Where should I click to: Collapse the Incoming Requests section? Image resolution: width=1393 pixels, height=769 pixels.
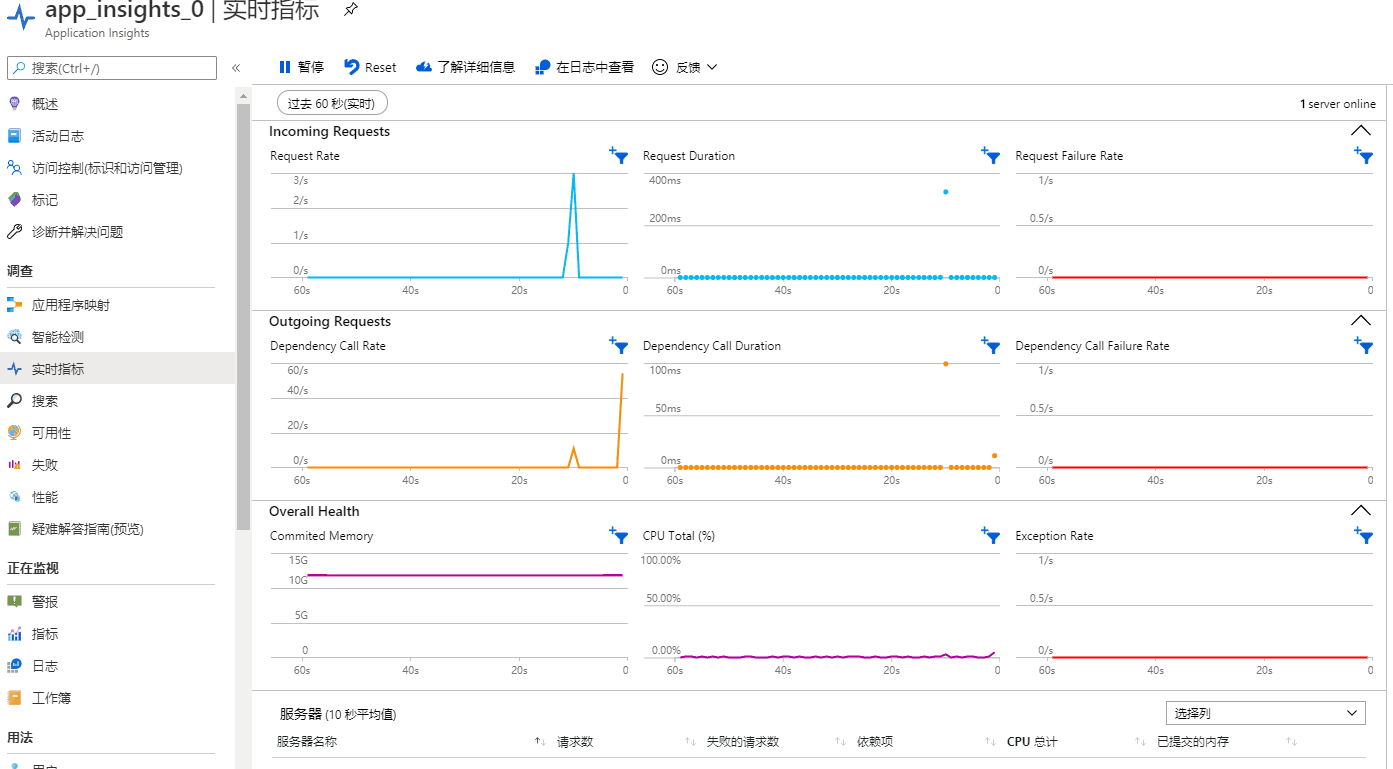click(x=1361, y=131)
